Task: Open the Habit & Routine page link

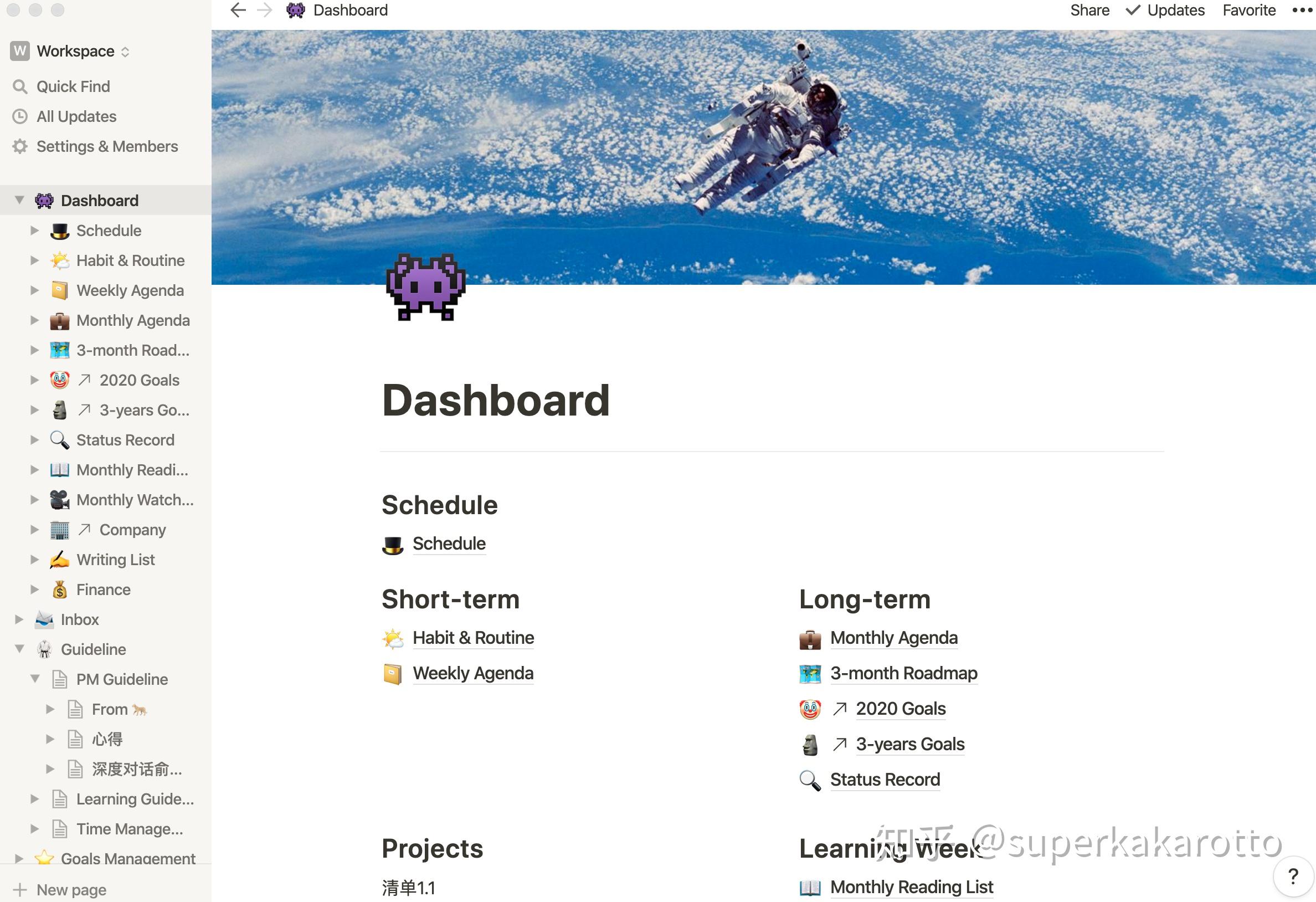Action: coord(473,638)
